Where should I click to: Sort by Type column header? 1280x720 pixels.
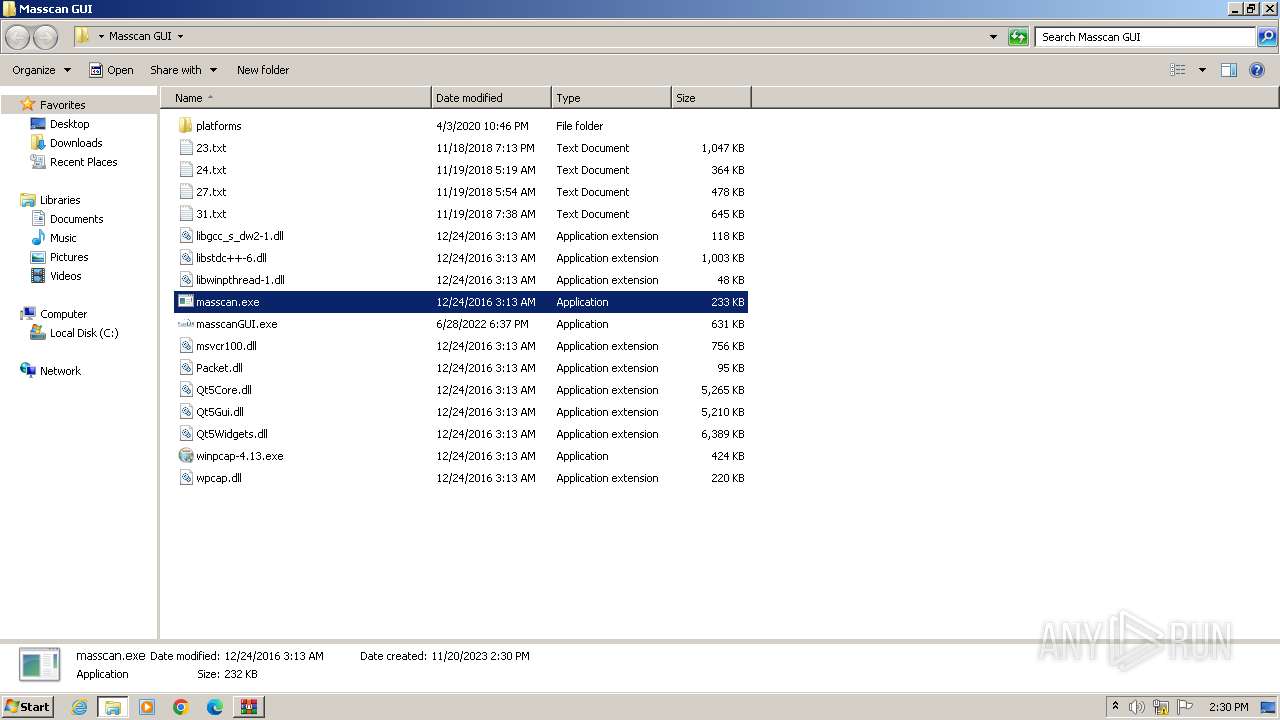(x=611, y=98)
